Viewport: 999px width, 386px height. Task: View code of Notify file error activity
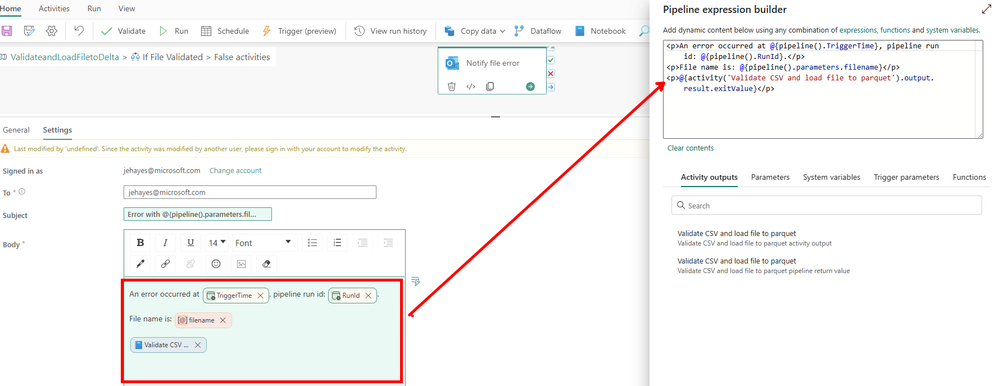pos(471,87)
